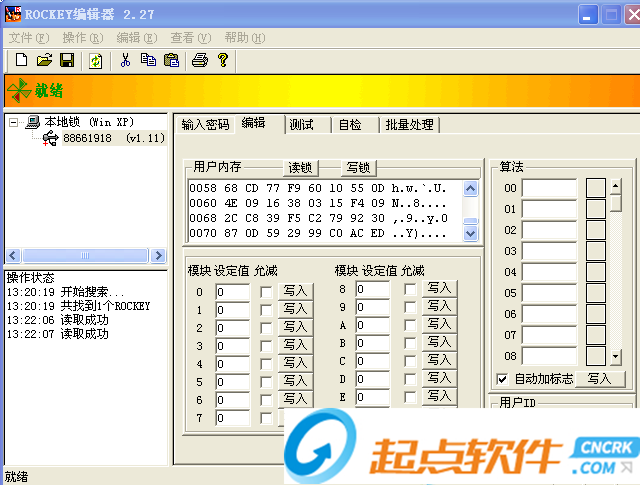Click memory row 0060 hex data

click(x=304, y=203)
